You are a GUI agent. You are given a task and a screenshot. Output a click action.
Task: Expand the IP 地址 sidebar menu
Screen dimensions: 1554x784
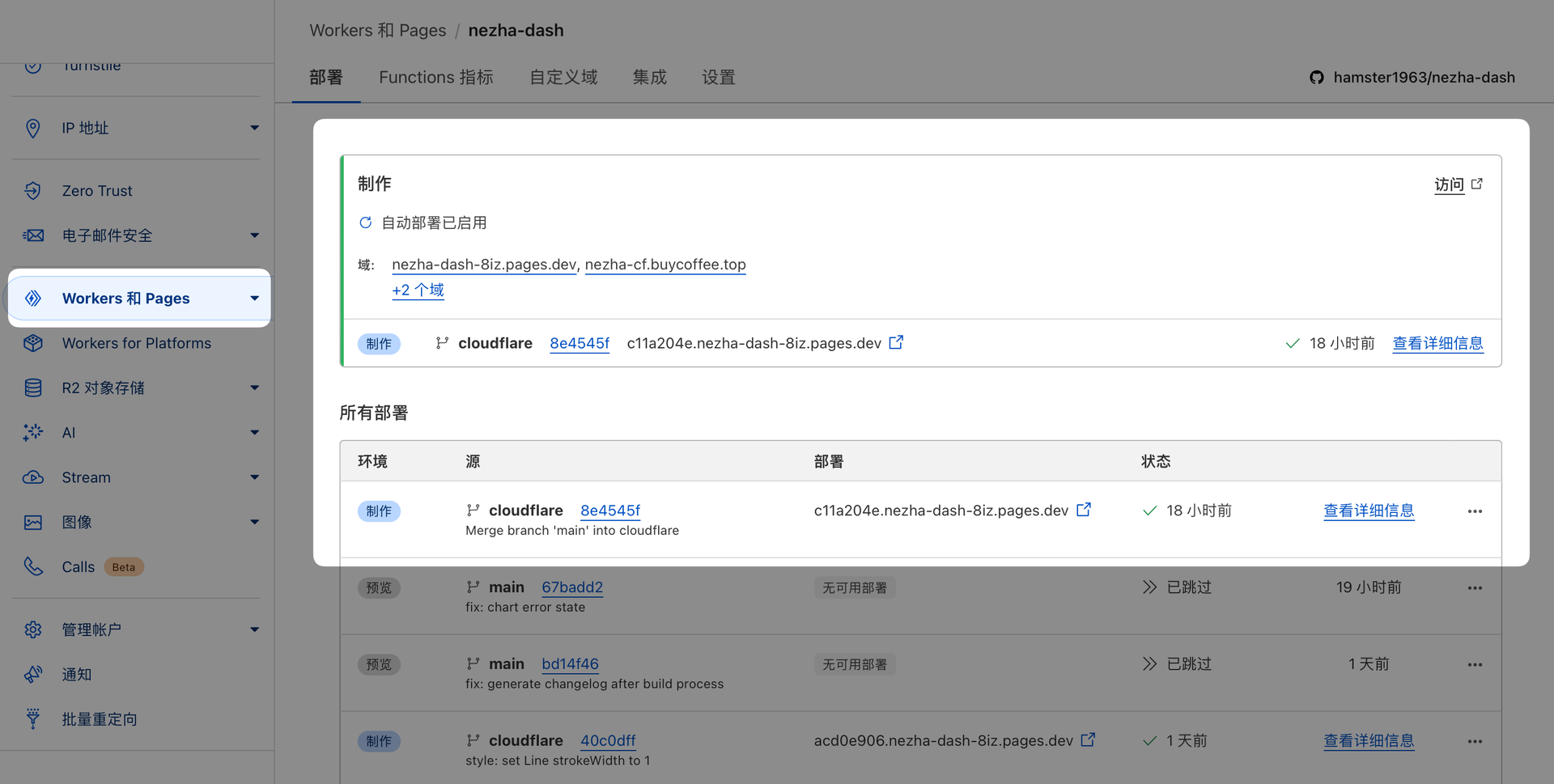point(254,128)
